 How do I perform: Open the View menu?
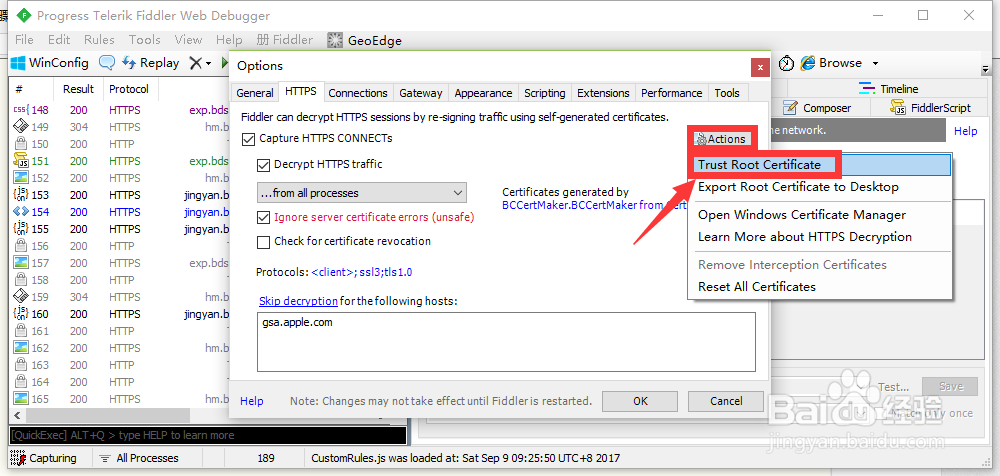[188, 40]
